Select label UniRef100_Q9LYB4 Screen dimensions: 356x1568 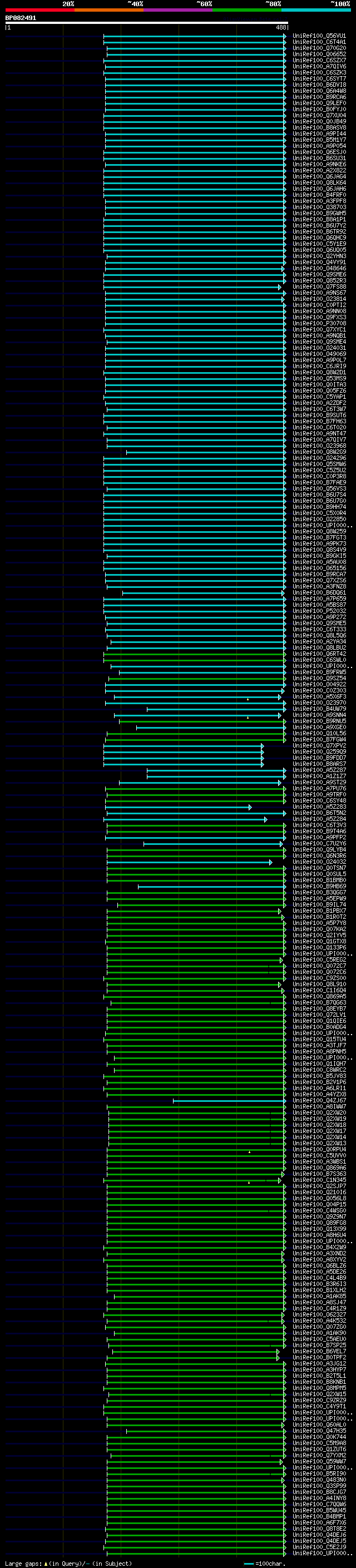319,850
